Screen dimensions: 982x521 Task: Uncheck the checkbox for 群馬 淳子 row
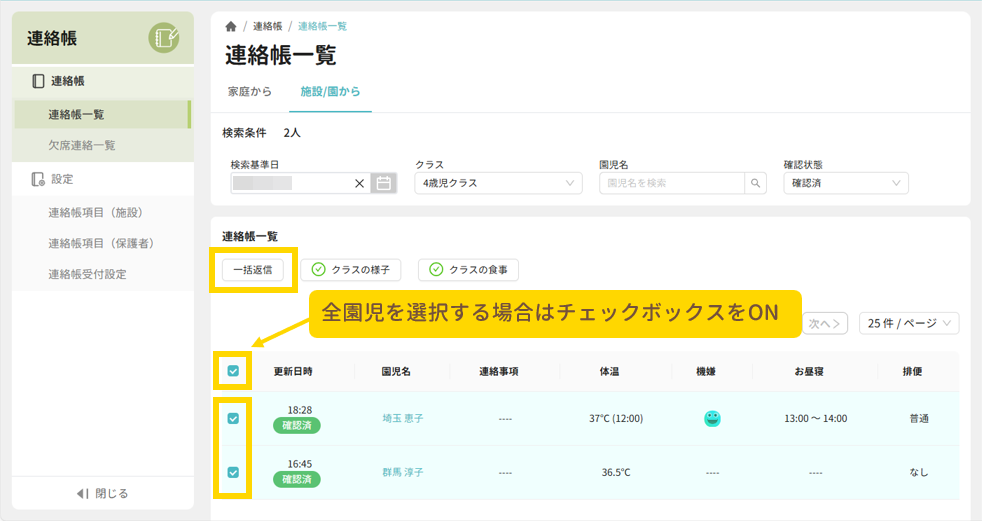[x=233, y=472]
